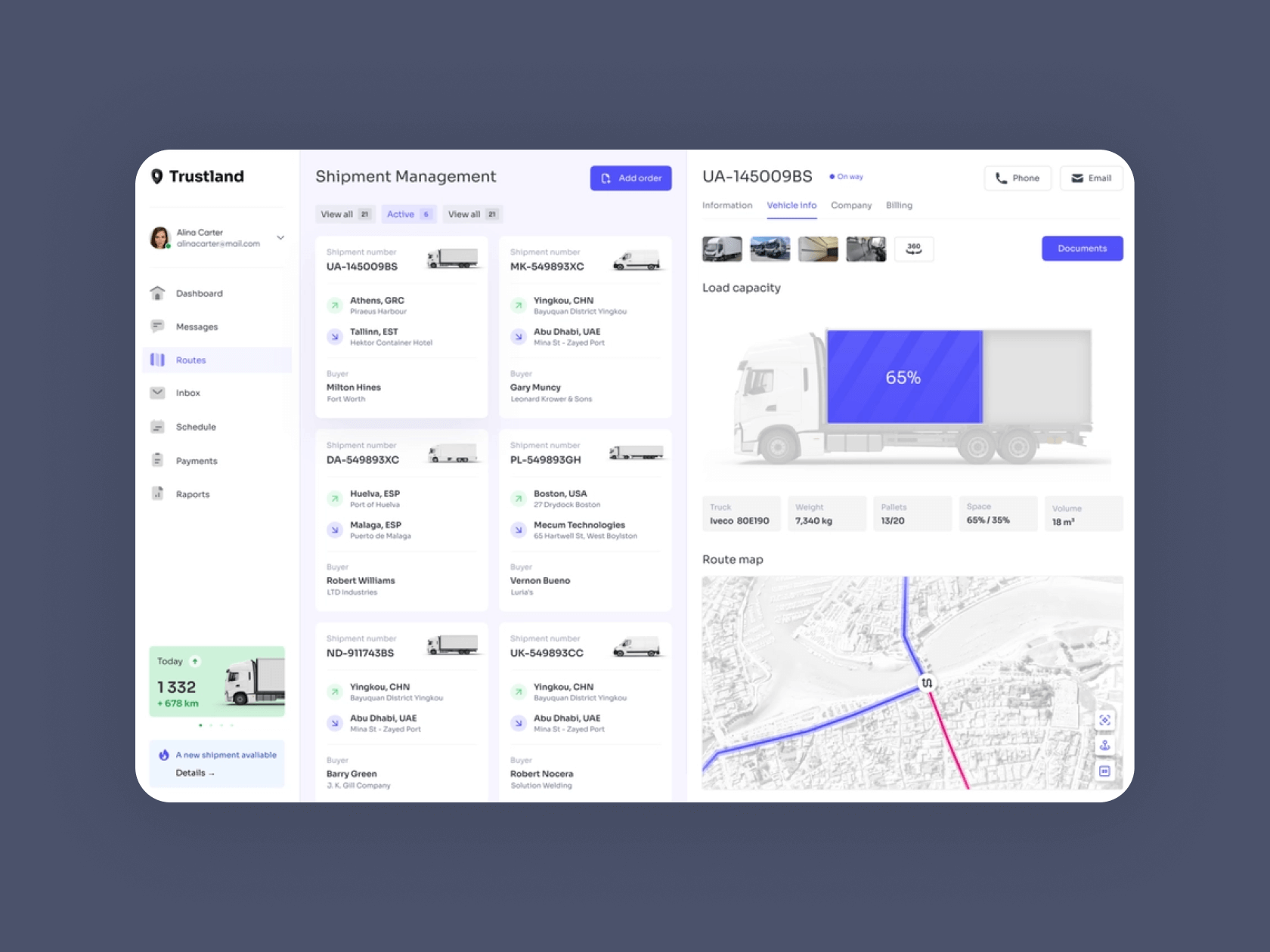Click shipment number DA-549893XC
The width and height of the screenshot is (1270, 952).
pyautogui.click(x=363, y=460)
